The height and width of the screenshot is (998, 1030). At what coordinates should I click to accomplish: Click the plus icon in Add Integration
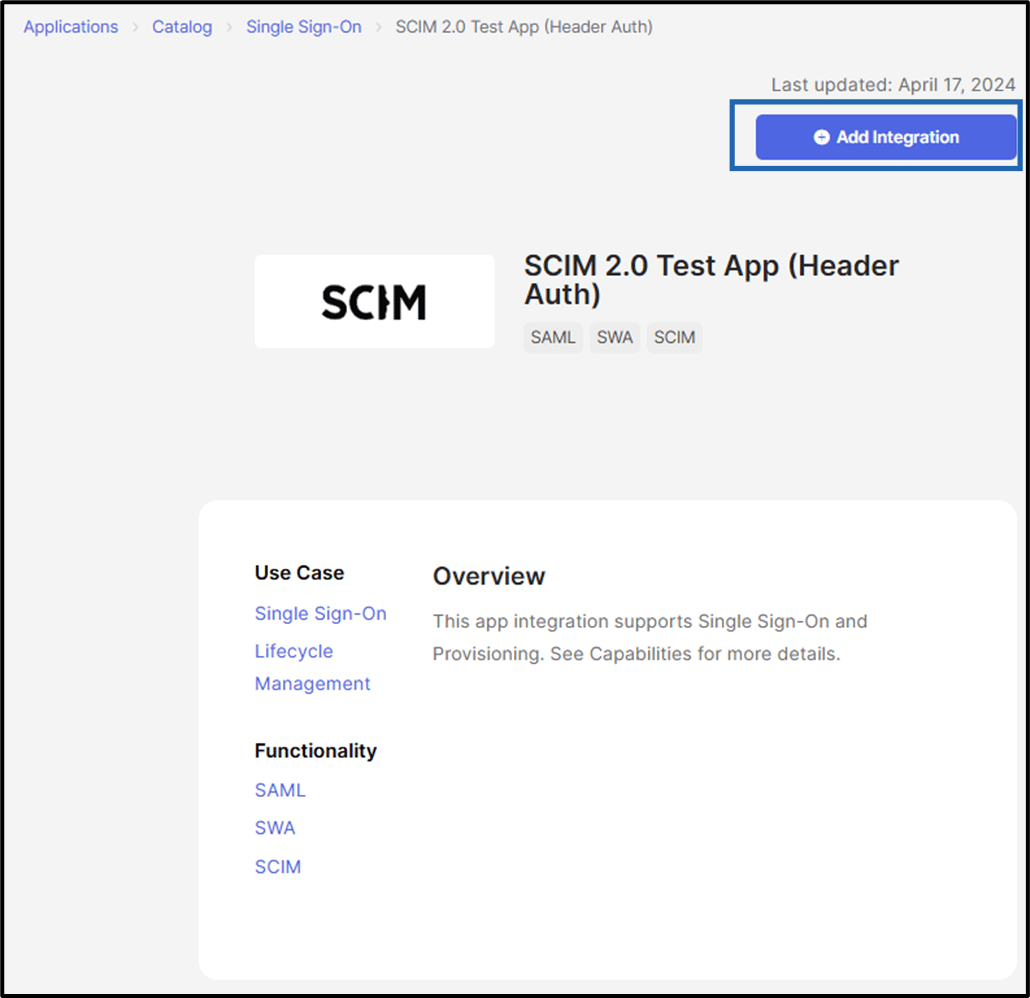coord(821,137)
